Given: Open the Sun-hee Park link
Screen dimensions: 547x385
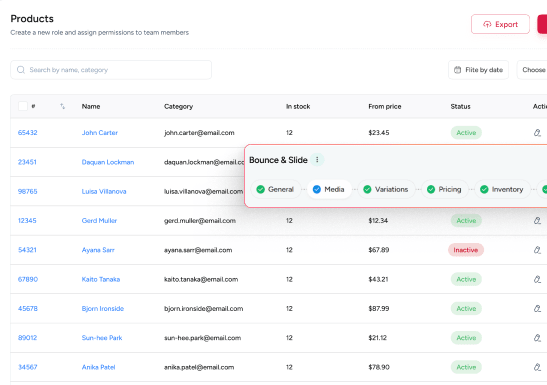Looking at the screenshot, I should click(102, 338).
